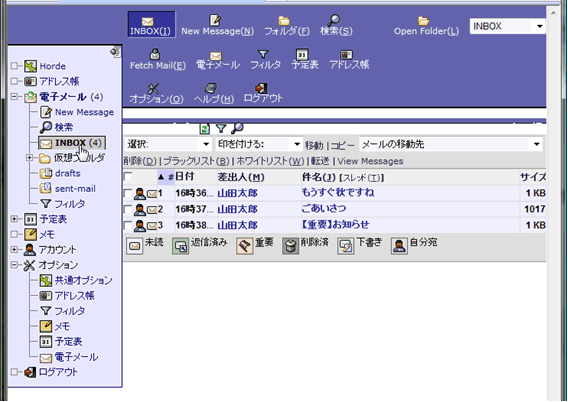This screenshot has width=568, height=402.
Task: Click the View Messages link
Action: tap(370, 161)
